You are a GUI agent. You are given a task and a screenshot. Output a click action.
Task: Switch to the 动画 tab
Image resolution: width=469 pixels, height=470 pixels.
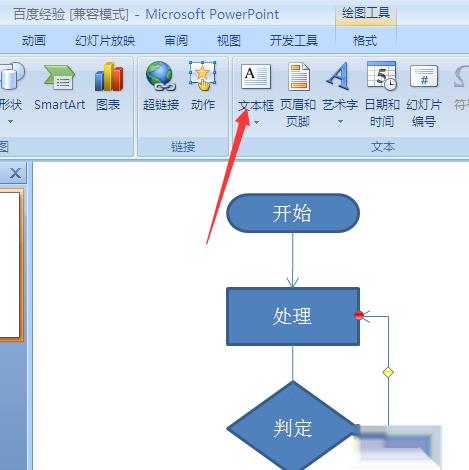click(34, 41)
